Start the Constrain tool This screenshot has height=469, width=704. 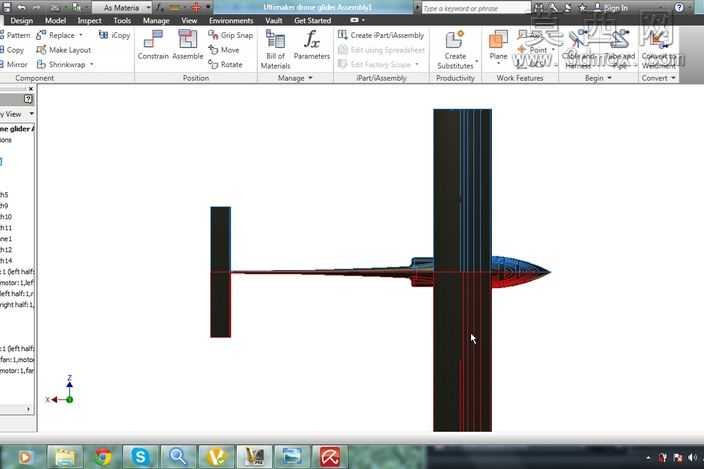(x=153, y=45)
